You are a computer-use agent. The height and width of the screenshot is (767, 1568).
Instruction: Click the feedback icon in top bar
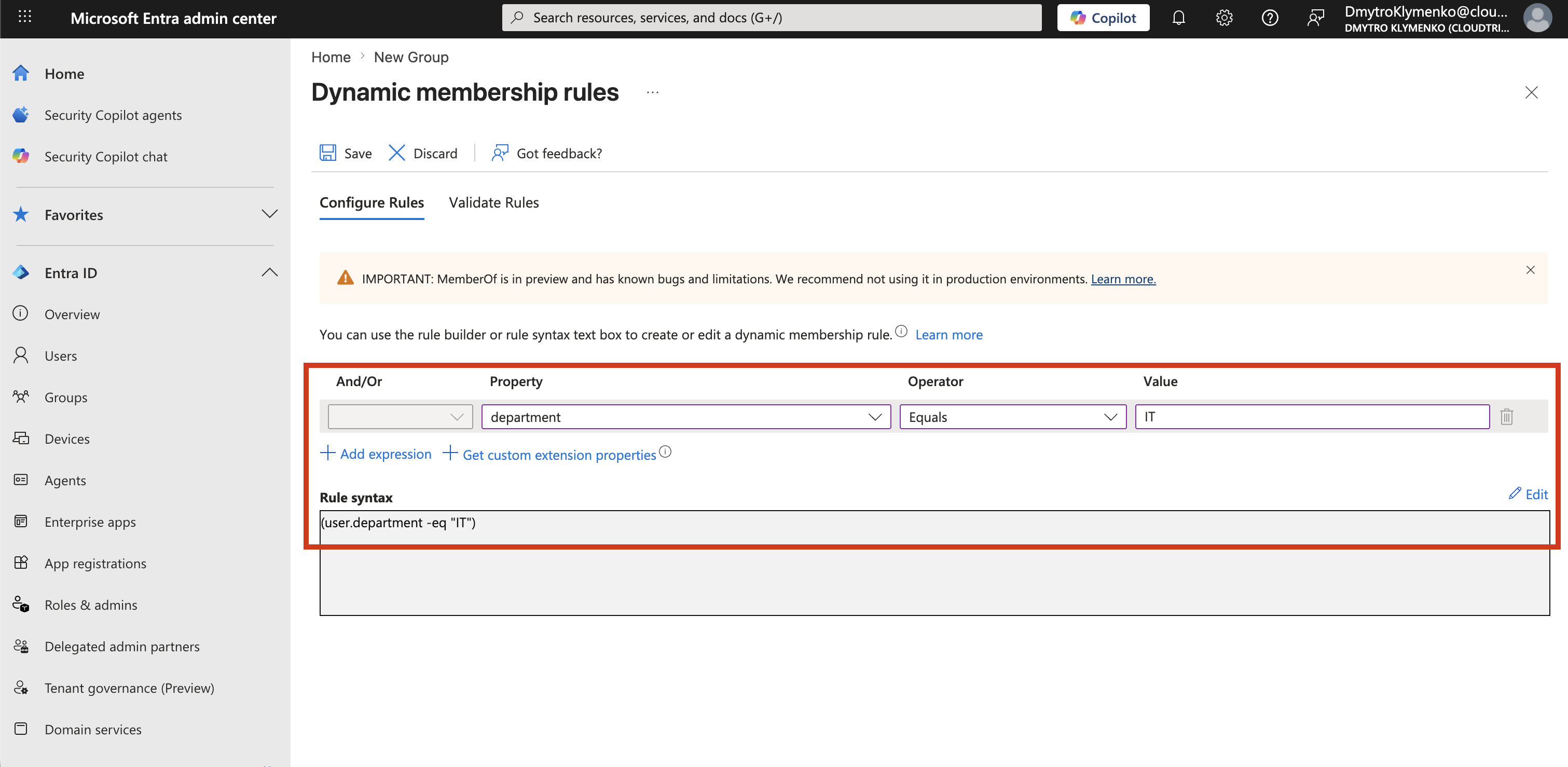click(x=1315, y=18)
